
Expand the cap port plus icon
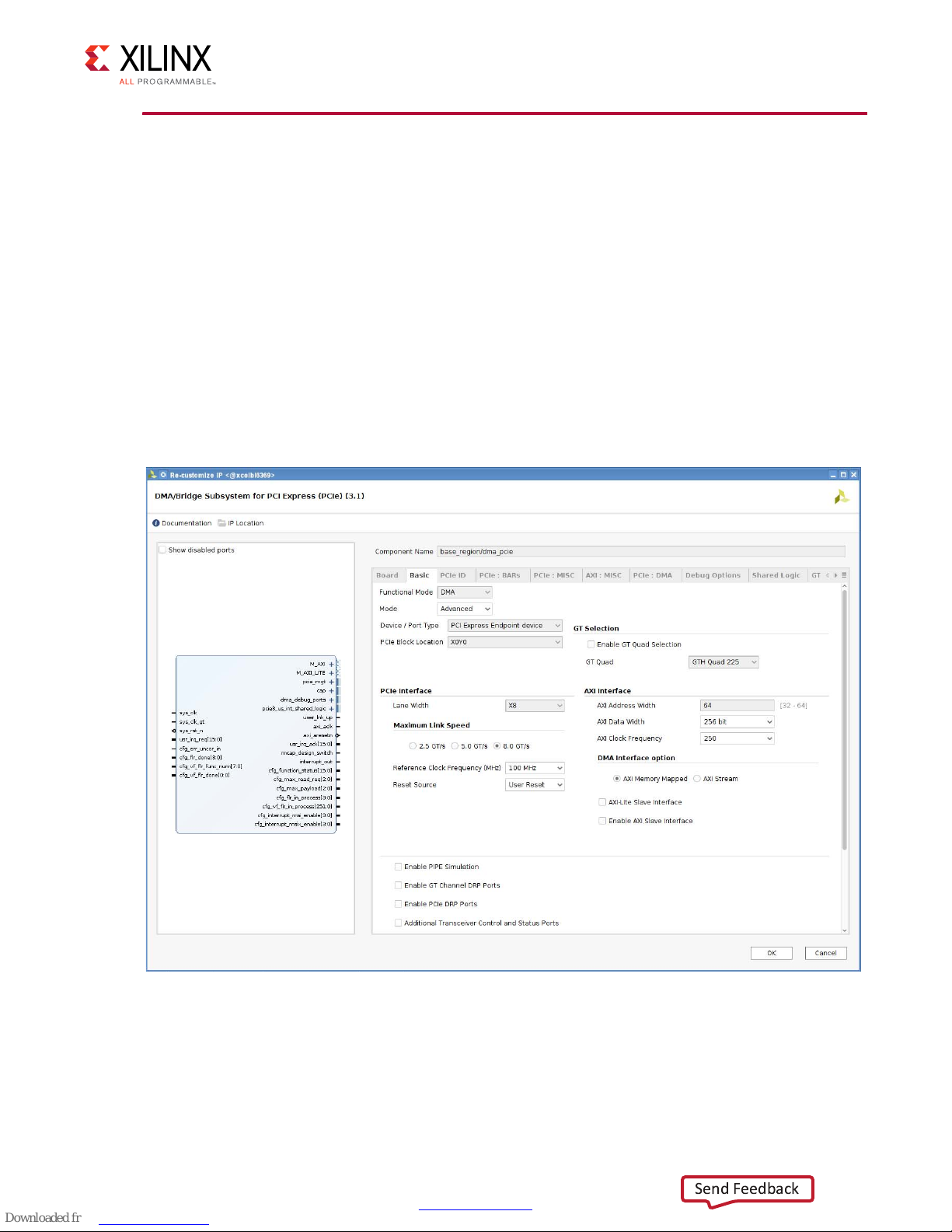coord(331,691)
